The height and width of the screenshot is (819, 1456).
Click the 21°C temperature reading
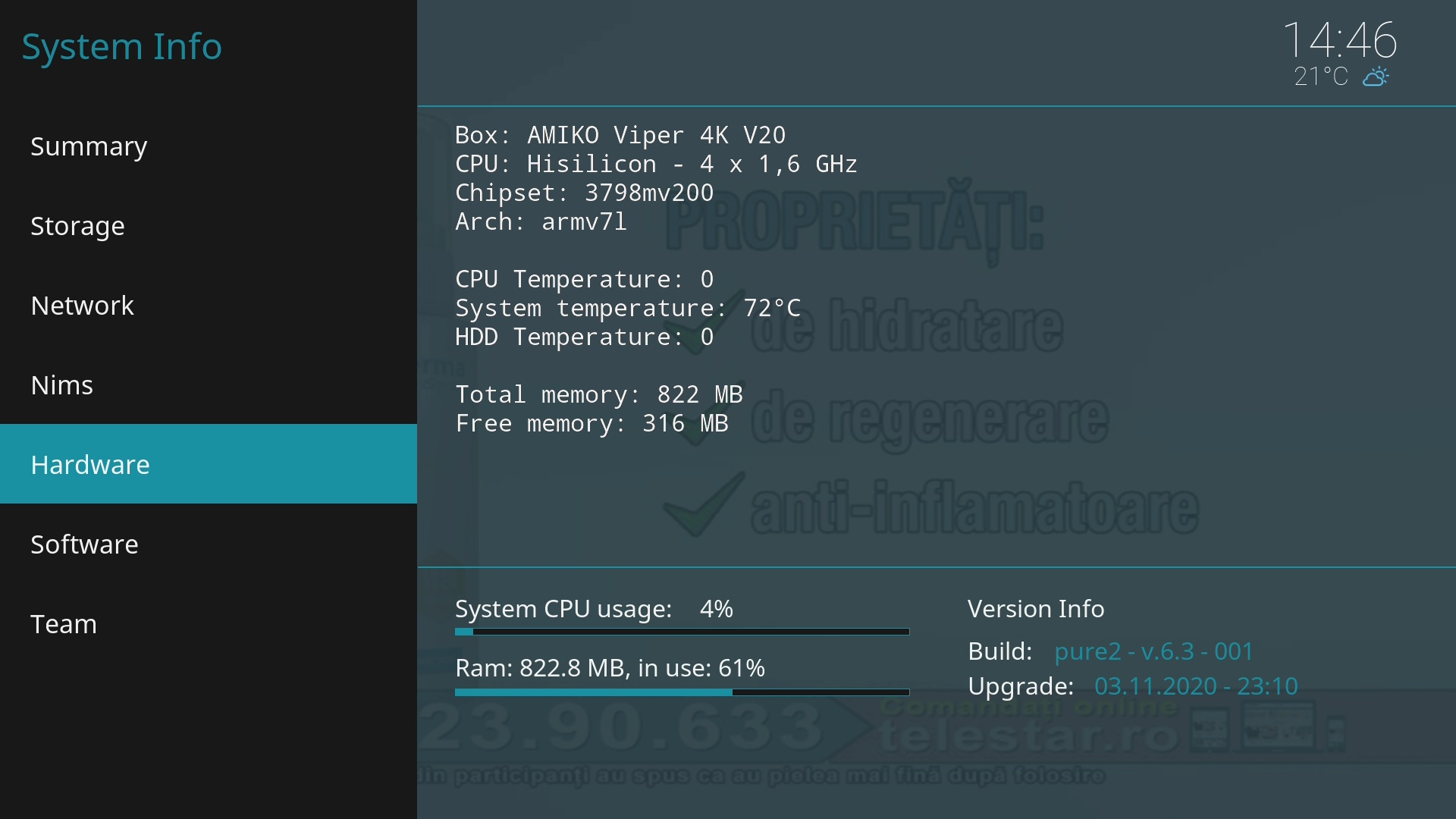click(1320, 77)
